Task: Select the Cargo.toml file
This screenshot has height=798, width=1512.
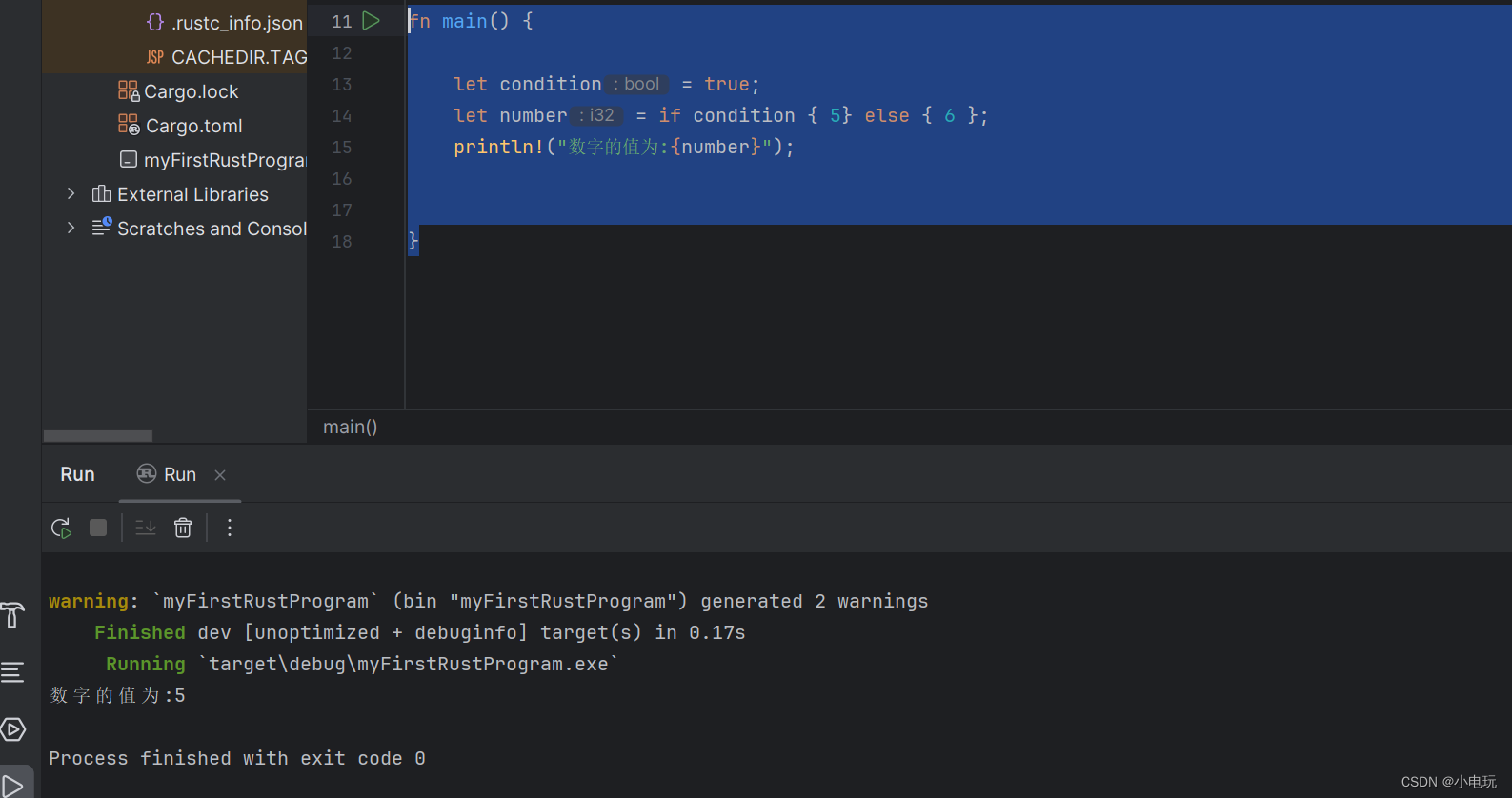Action: (x=193, y=126)
